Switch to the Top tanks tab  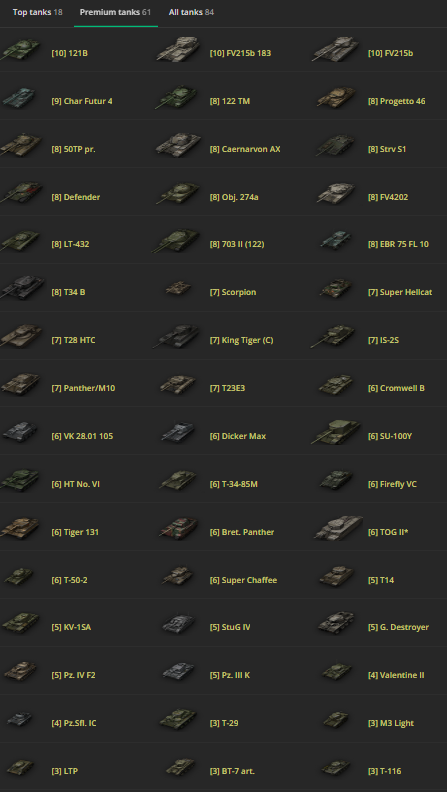[x=37, y=12]
